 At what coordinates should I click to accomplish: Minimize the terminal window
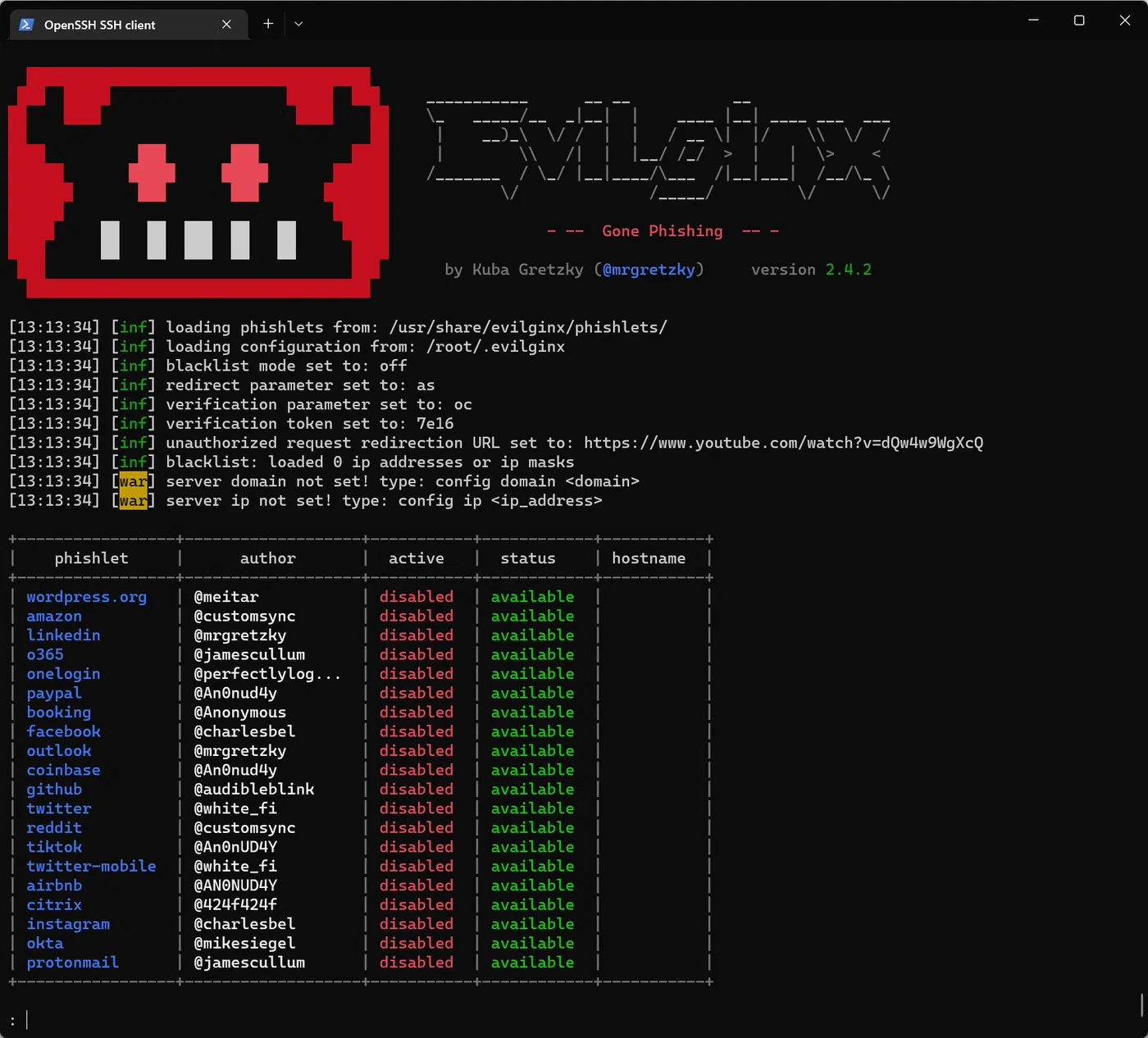click(1033, 20)
